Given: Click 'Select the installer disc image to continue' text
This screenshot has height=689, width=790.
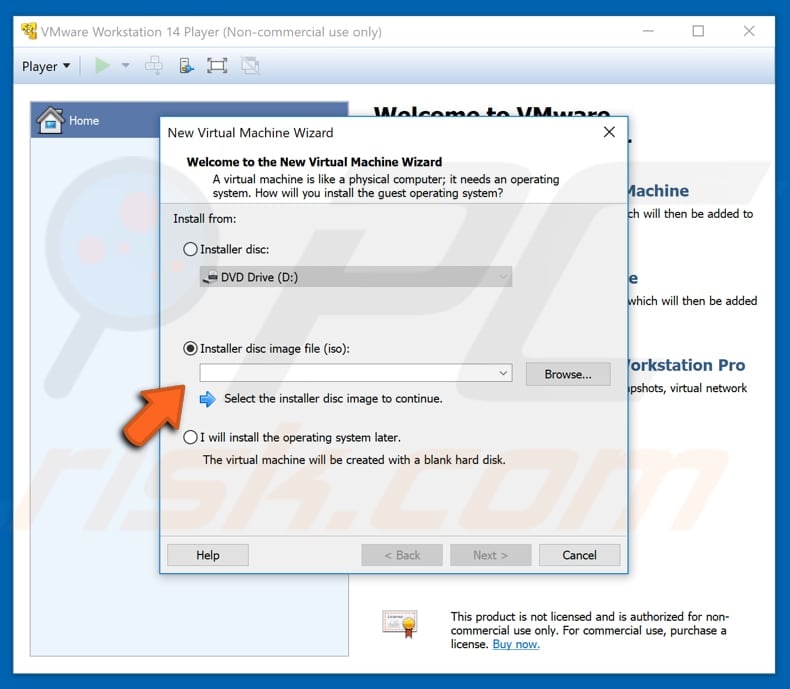Looking at the screenshot, I should tap(333, 398).
